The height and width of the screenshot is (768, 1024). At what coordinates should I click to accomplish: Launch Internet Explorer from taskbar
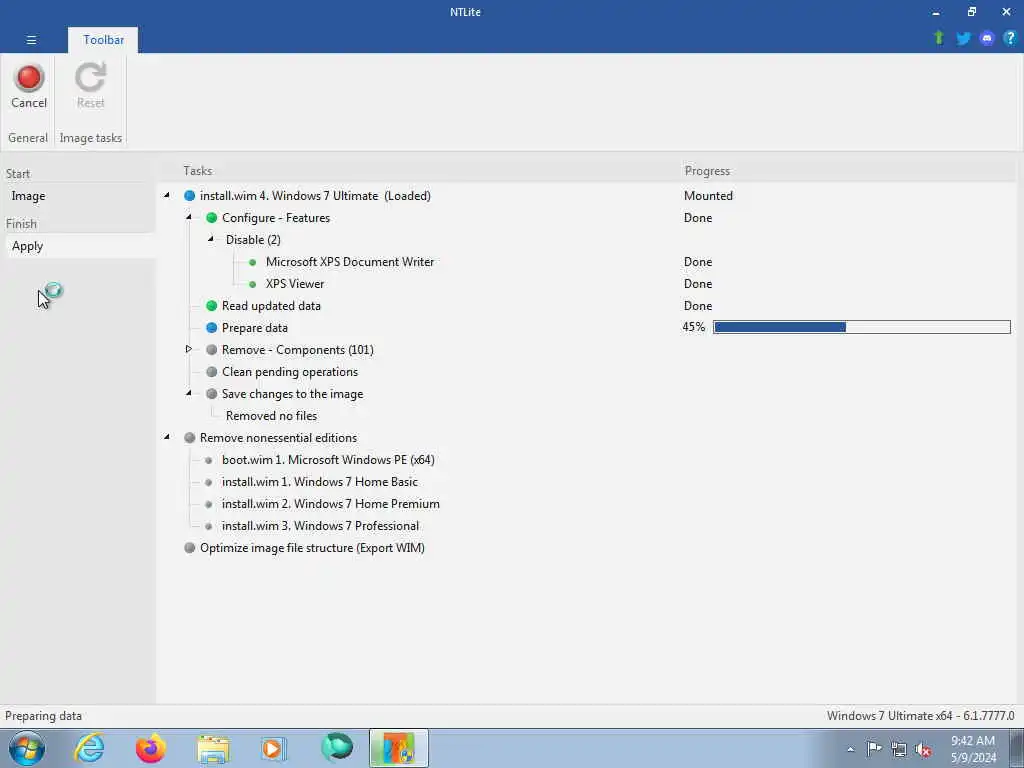(x=89, y=748)
